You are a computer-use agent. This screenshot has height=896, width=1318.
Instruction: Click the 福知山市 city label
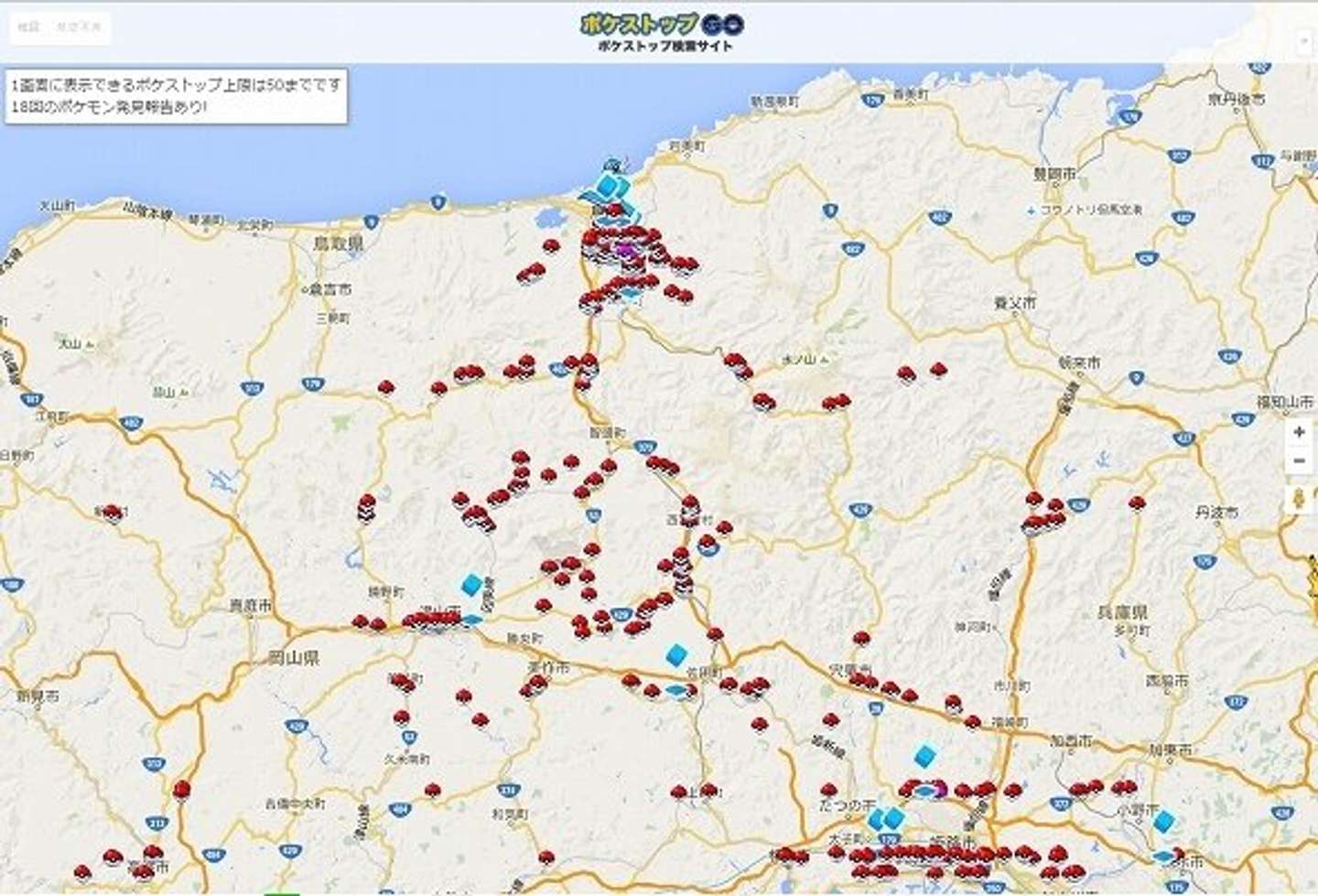pos(1285,402)
